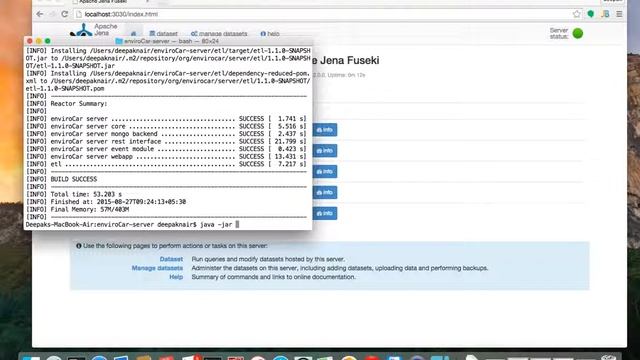Click 'Use the following pages to perform actions' text

tap(176, 246)
